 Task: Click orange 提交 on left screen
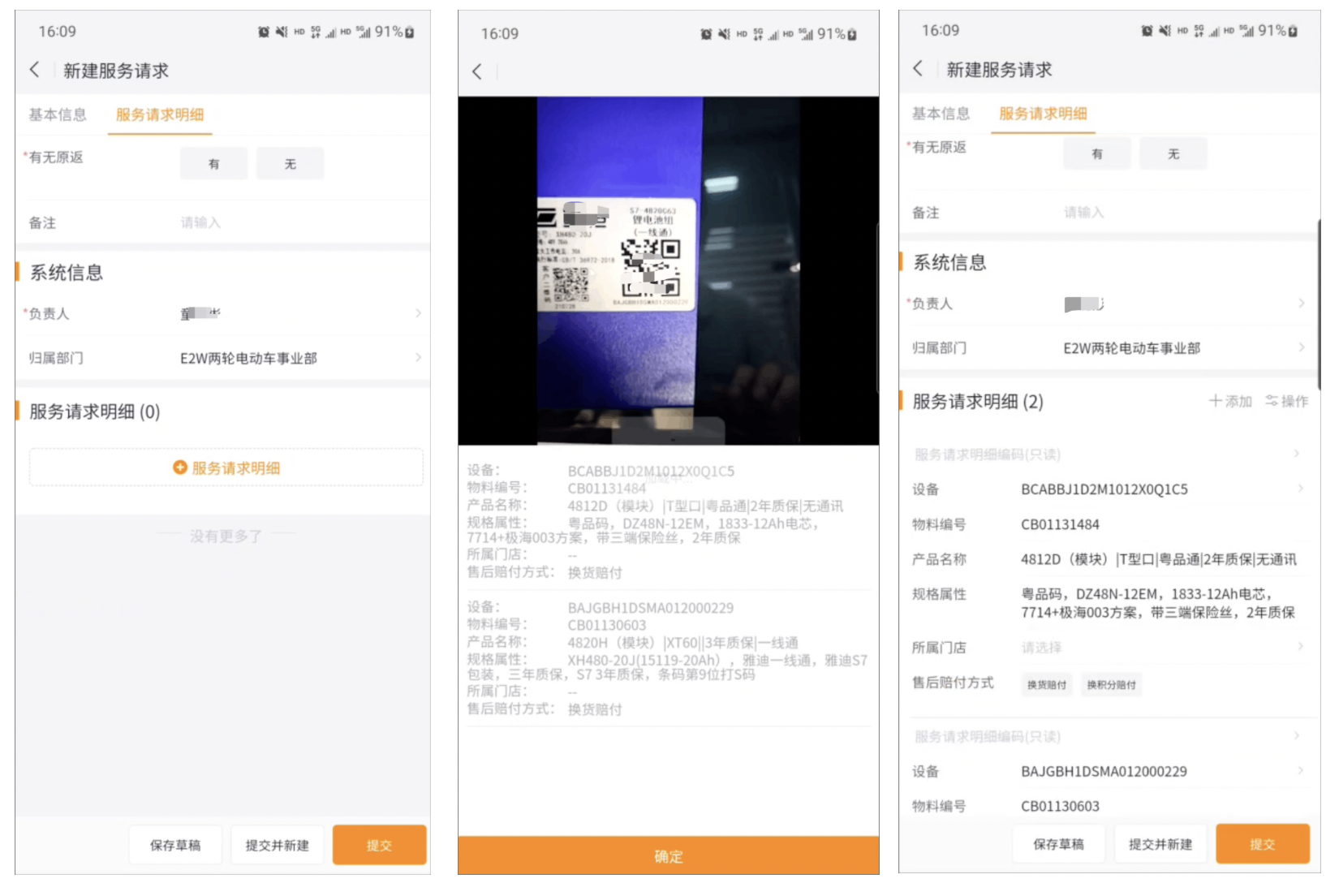pos(379,845)
